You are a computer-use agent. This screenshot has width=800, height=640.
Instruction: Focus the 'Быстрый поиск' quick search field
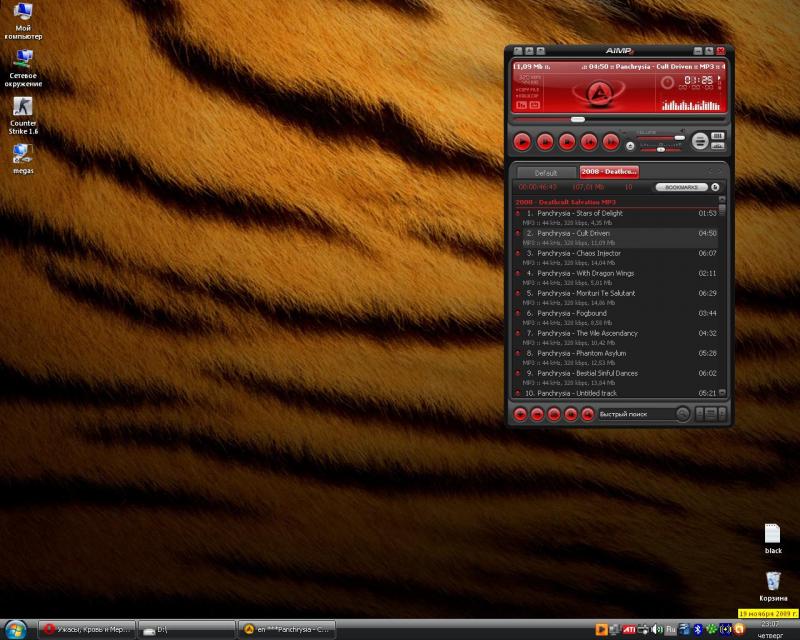tap(635, 414)
